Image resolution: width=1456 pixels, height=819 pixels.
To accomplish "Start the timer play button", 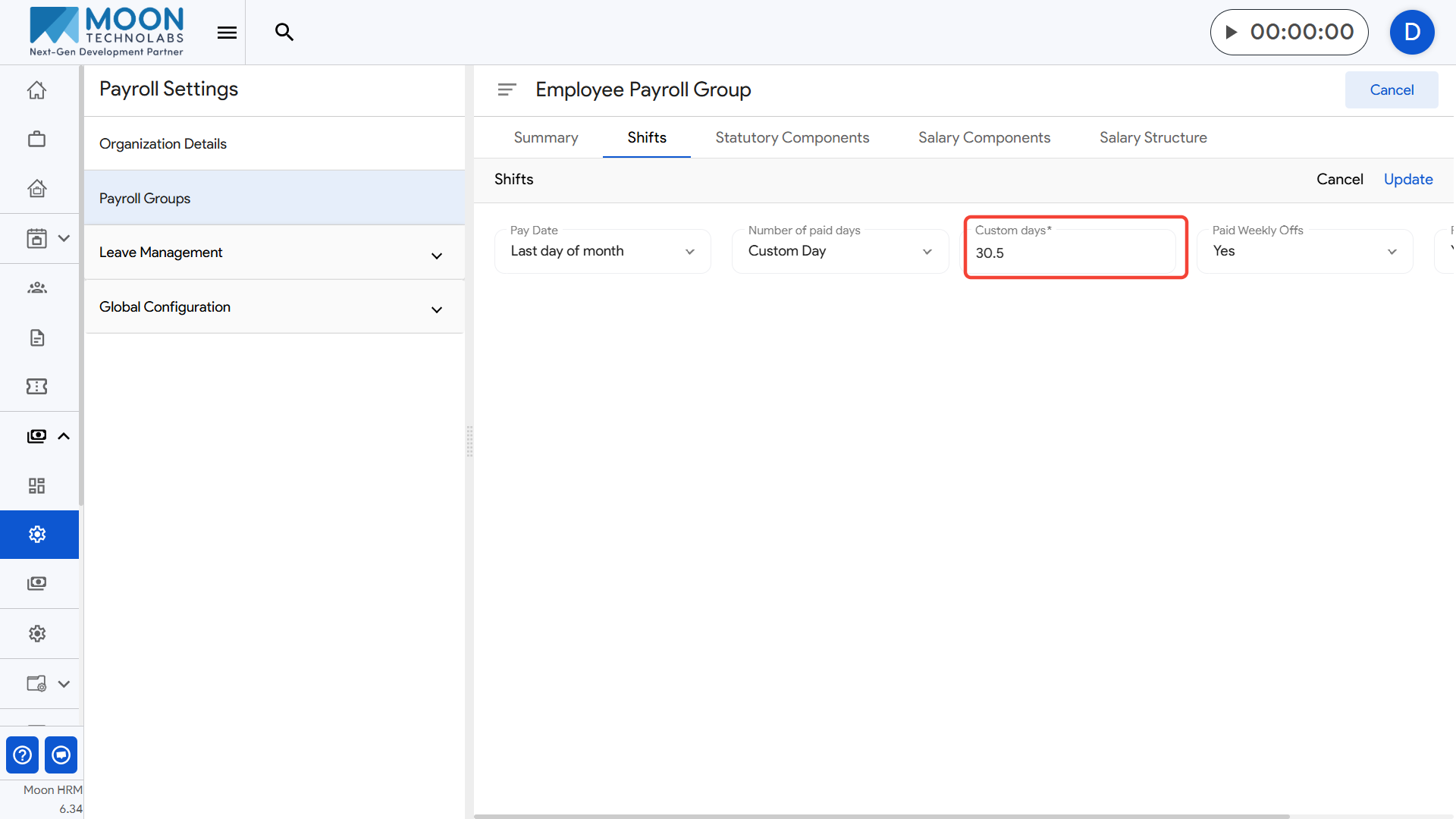I will pos(1232,32).
